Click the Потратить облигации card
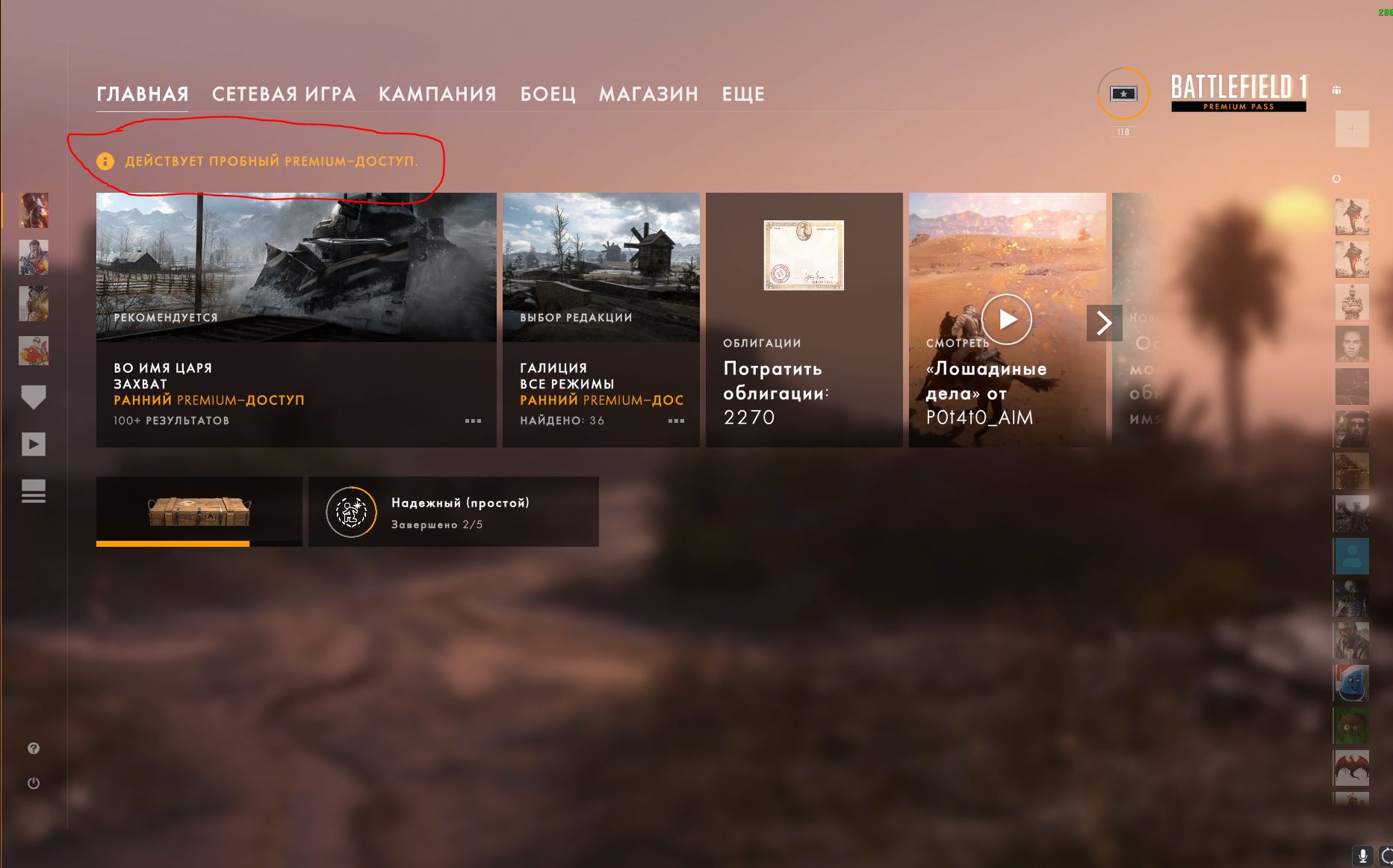This screenshot has width=1393, height=868. (x=804, y=320)
